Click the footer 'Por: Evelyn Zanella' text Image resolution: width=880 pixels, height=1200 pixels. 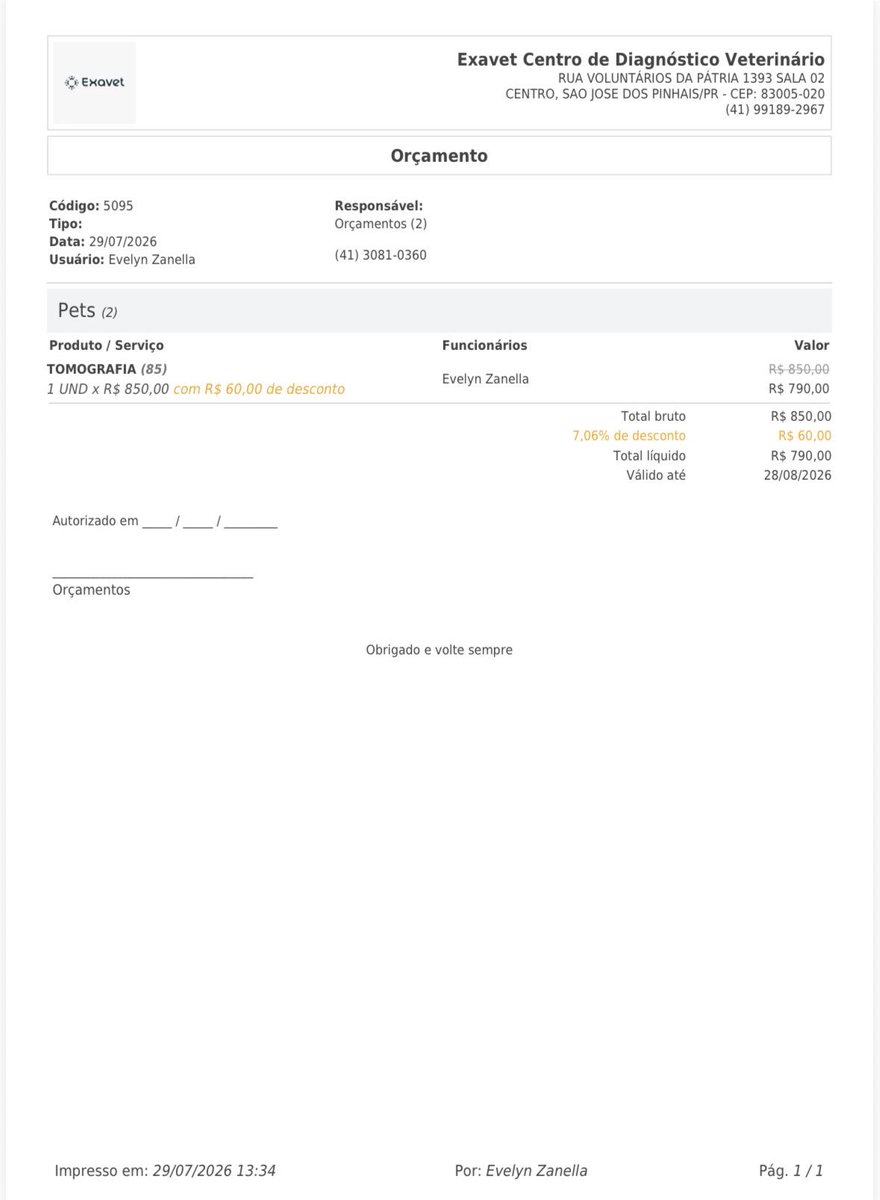click(x=521, y=1171)
